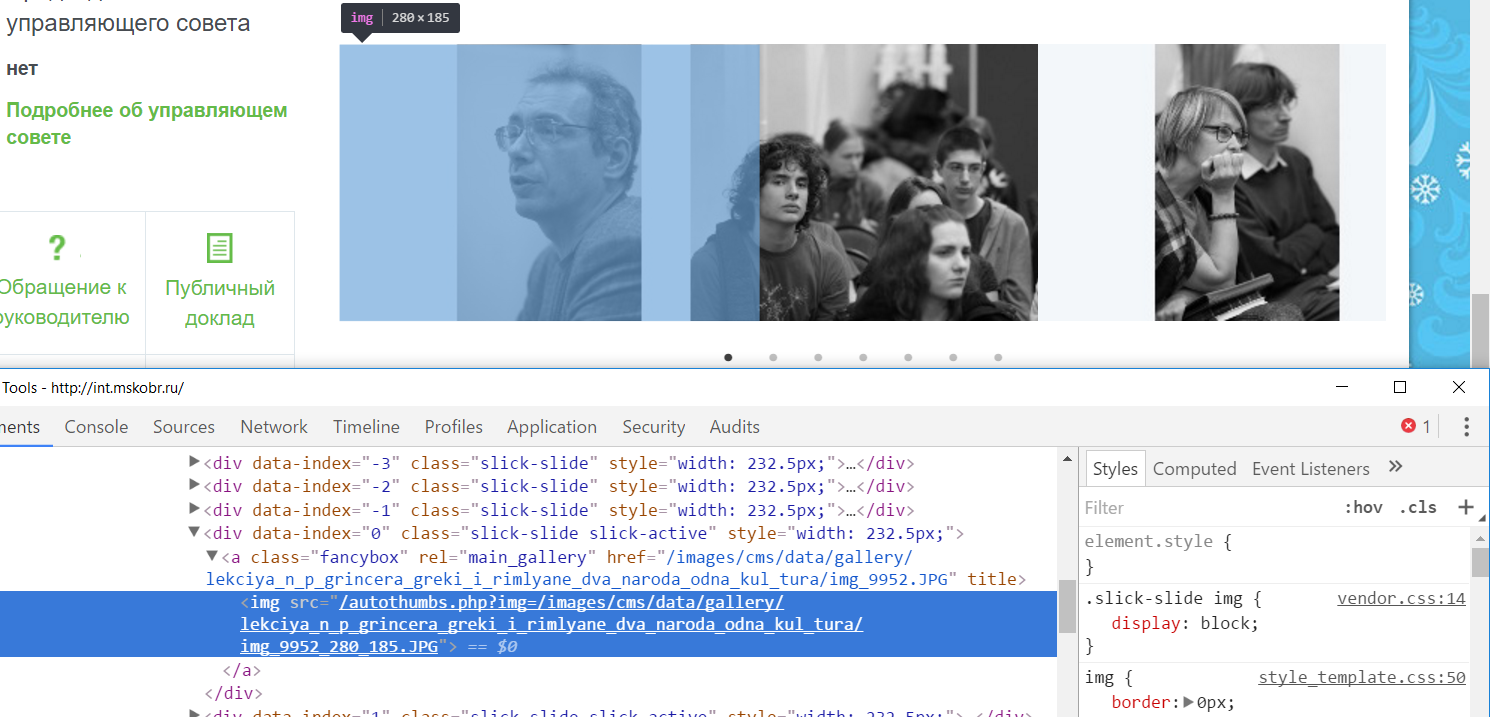Open highlighted lecturer photo in gallery
Screen dimensions: 1490x717
[549, 182]
